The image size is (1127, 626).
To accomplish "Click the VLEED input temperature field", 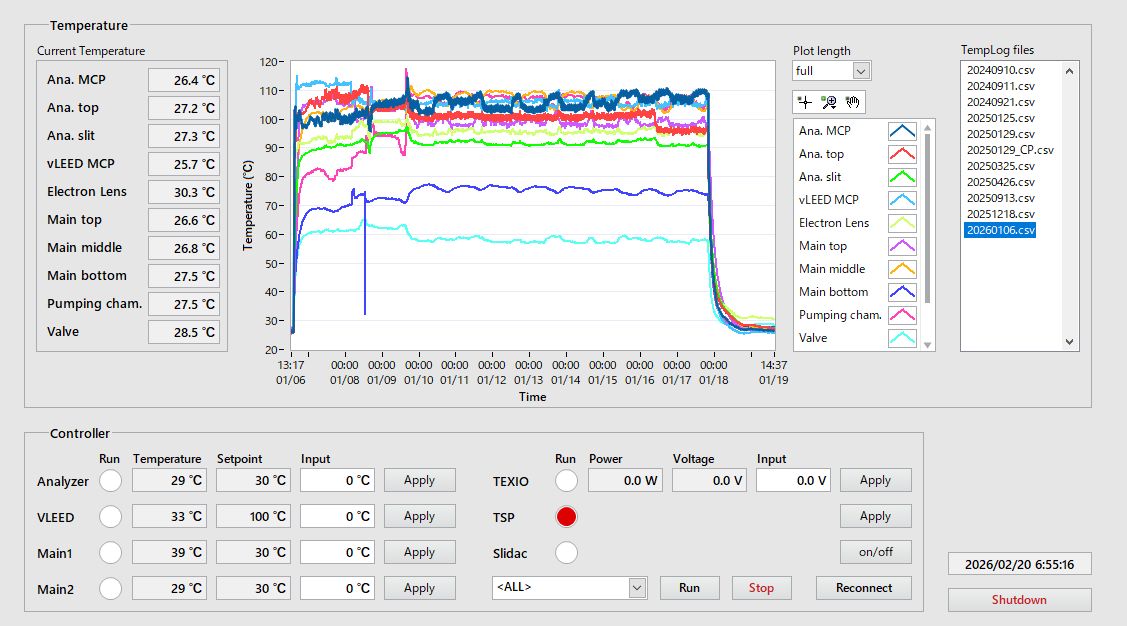I will (x=337, y=517).
